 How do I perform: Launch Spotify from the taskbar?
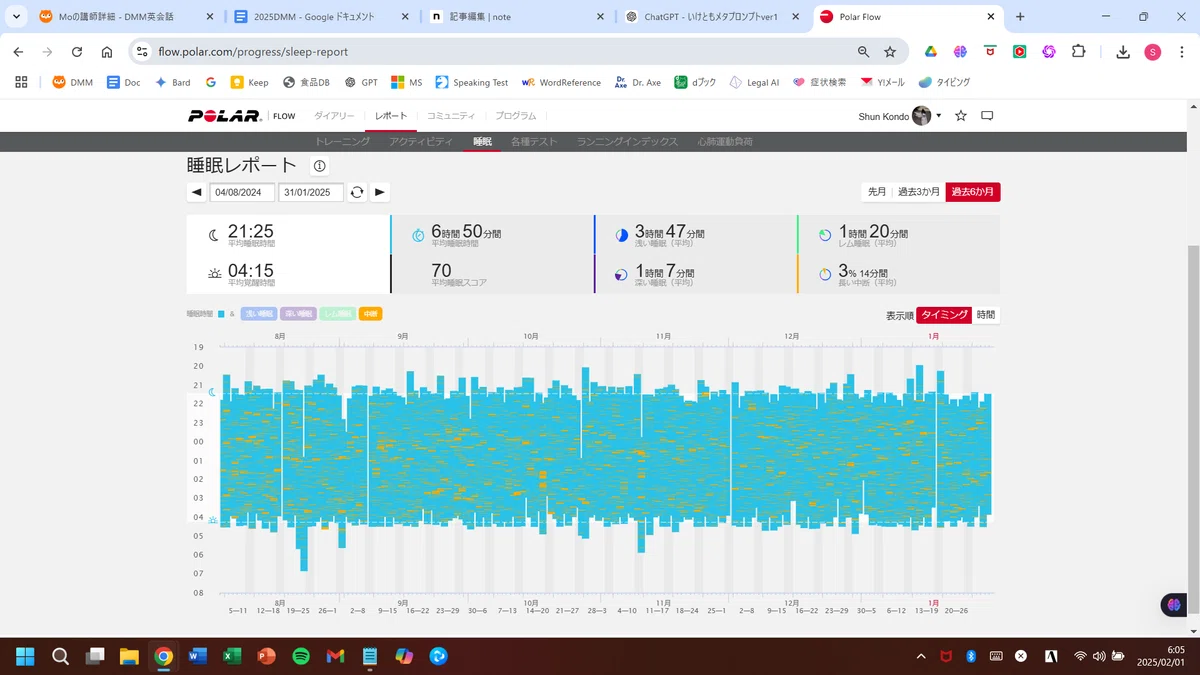pyautogui.click(x=301, y=656)
